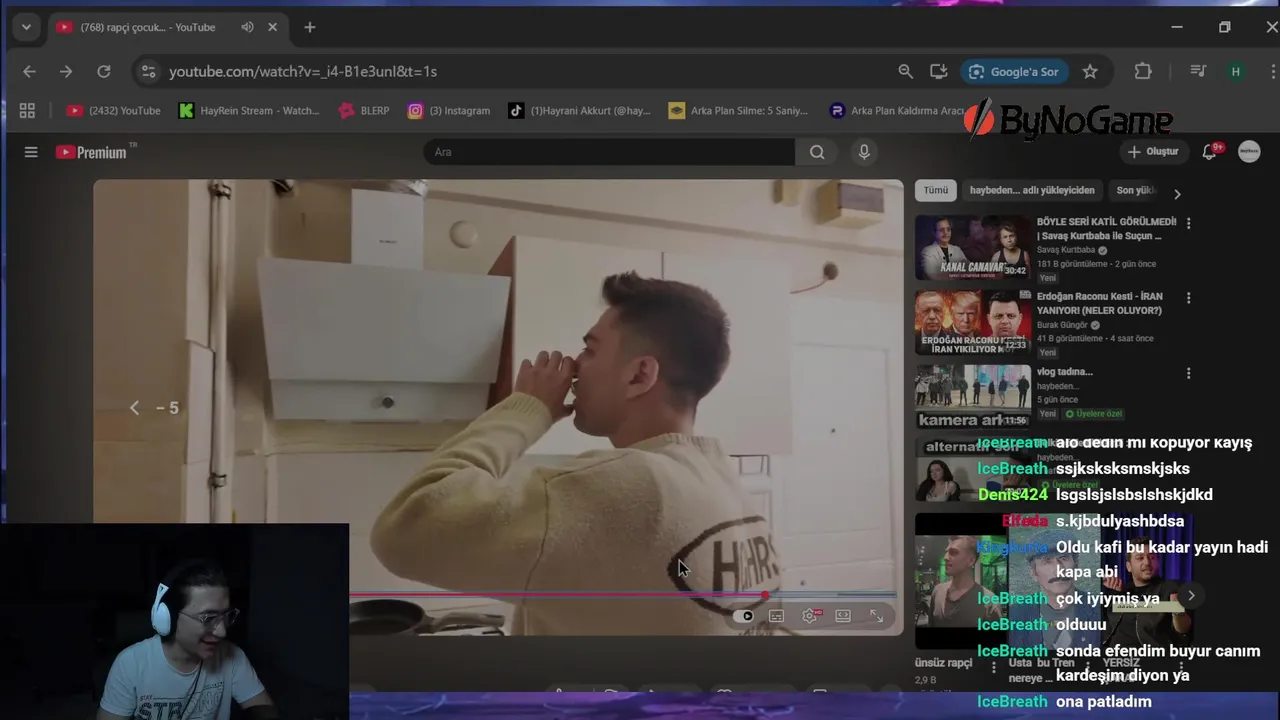Viewport: 1280px width, 720px height.
Task: Click the Google'a Sor button
Action: click(1015, 71)
